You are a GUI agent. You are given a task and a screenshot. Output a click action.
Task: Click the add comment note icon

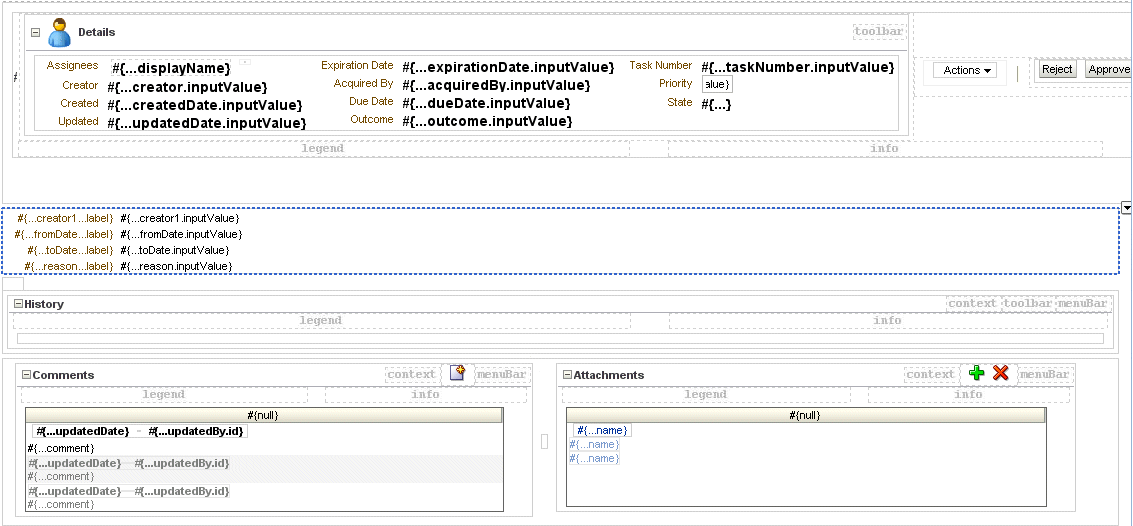(x=457, y=373)
